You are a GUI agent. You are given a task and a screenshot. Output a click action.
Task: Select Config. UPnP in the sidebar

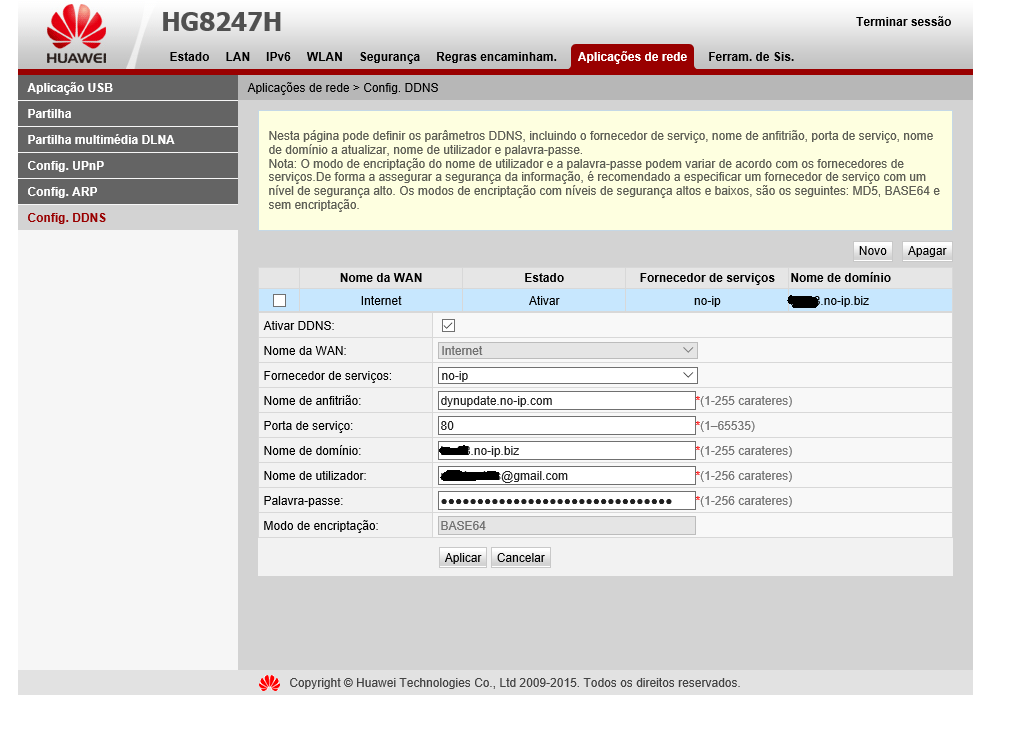point(128,166)
